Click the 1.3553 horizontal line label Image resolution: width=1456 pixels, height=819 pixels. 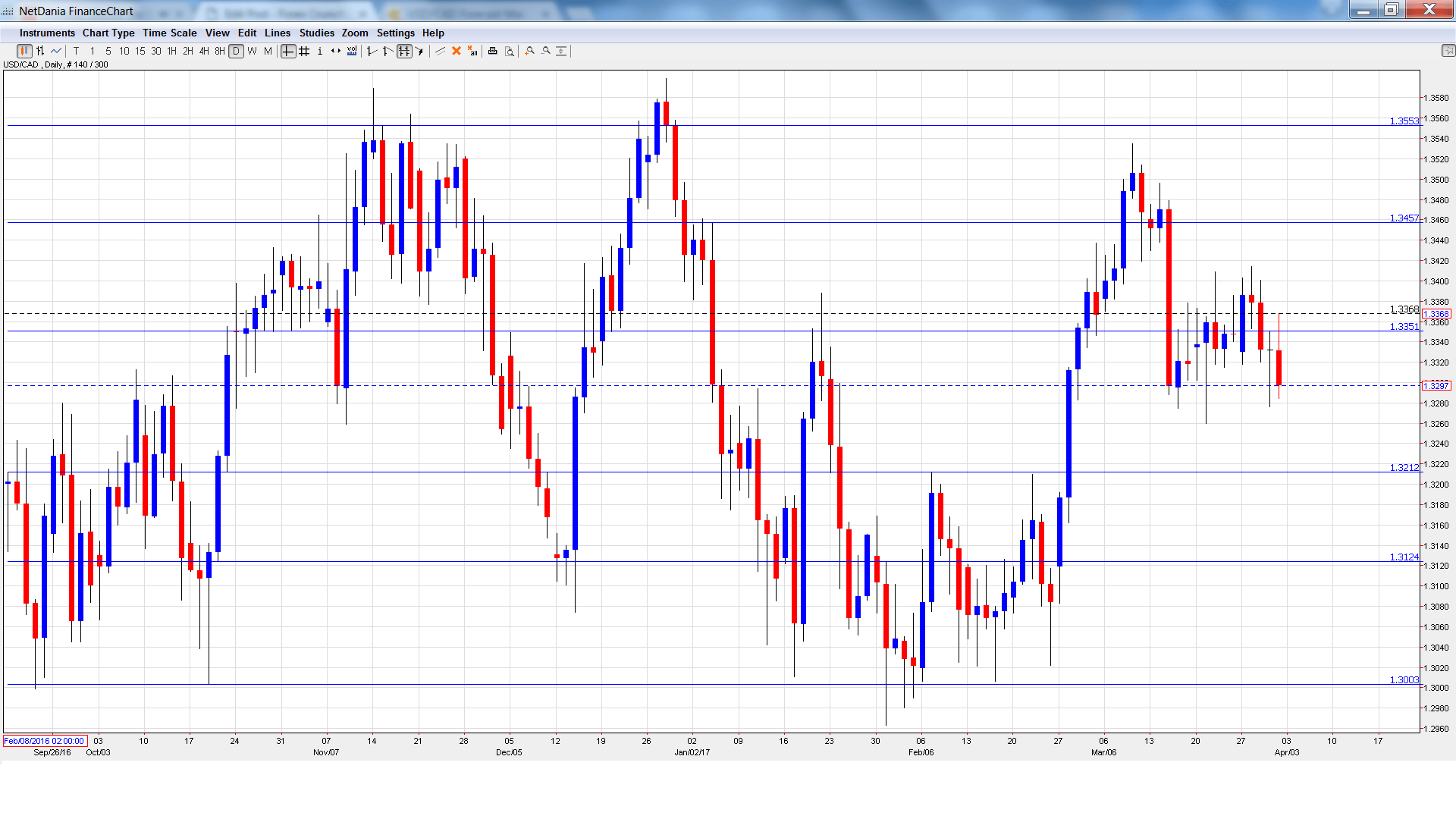point(1404,121)
